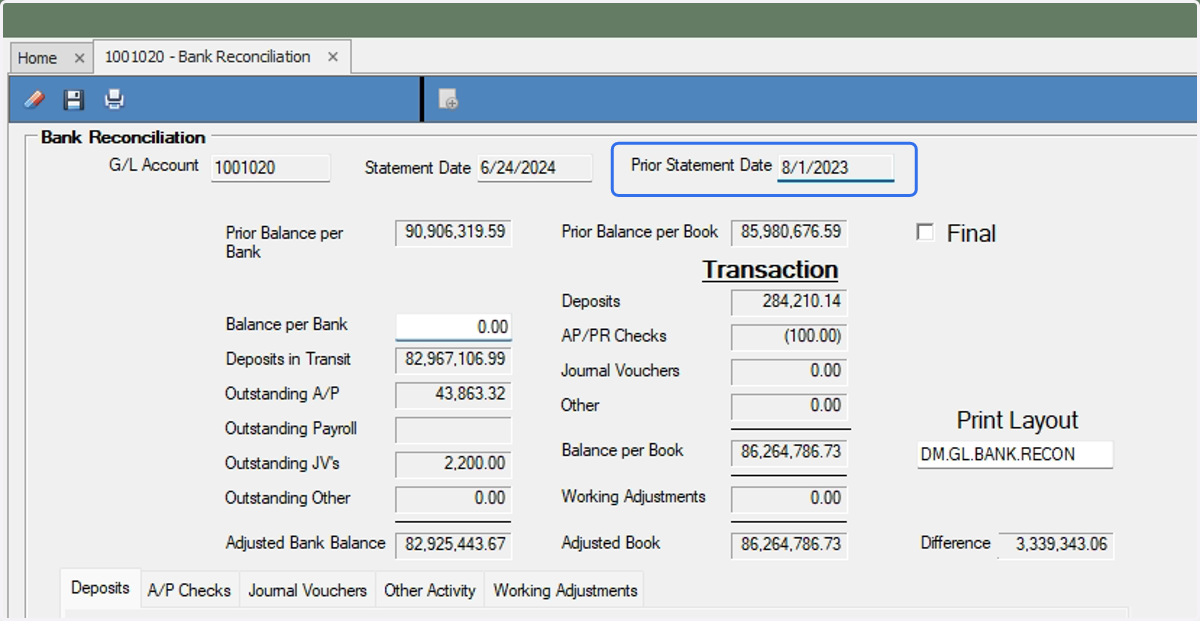
Task: Click the Bank Reconciliation group title
Action: [x=123, y=137]
